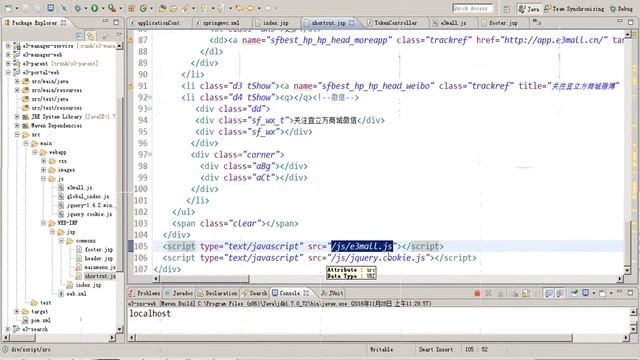Image resolution: width=640 pixels, height=360 pixels.
Task: Expand the css folder
Action: point(44,161)
